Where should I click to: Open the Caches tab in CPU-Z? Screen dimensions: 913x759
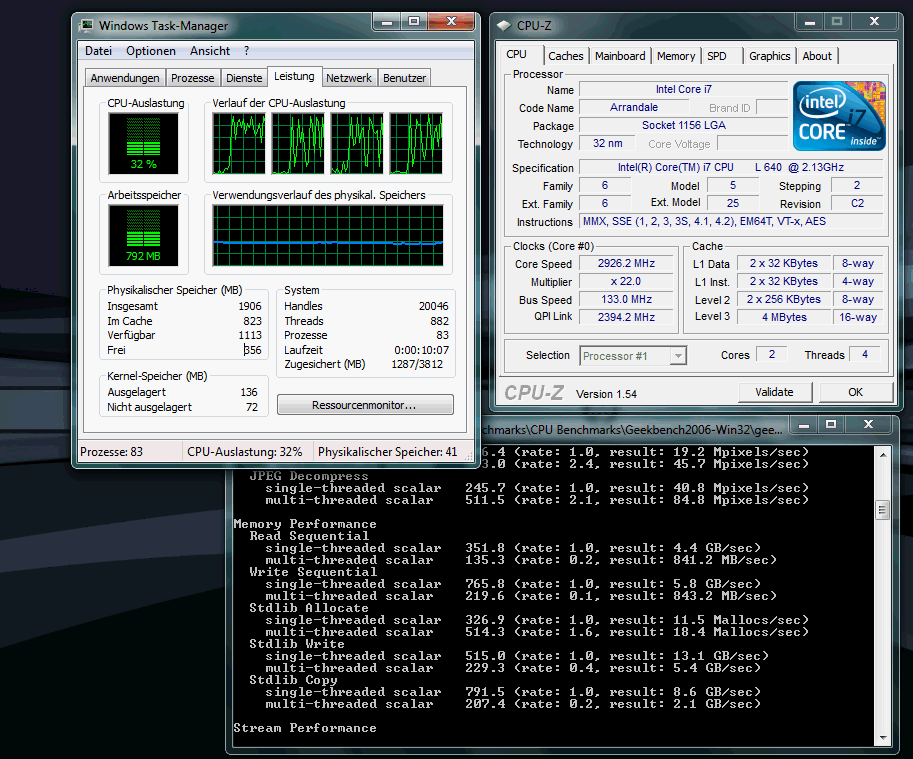click(x=565, y=56)
